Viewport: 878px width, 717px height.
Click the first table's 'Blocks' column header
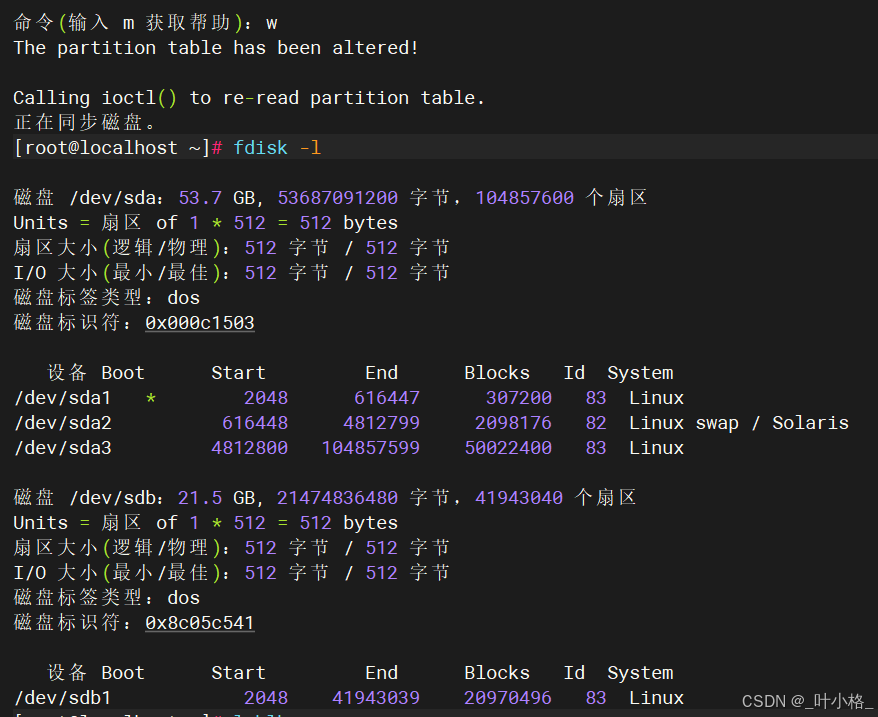tap(497, 373)
